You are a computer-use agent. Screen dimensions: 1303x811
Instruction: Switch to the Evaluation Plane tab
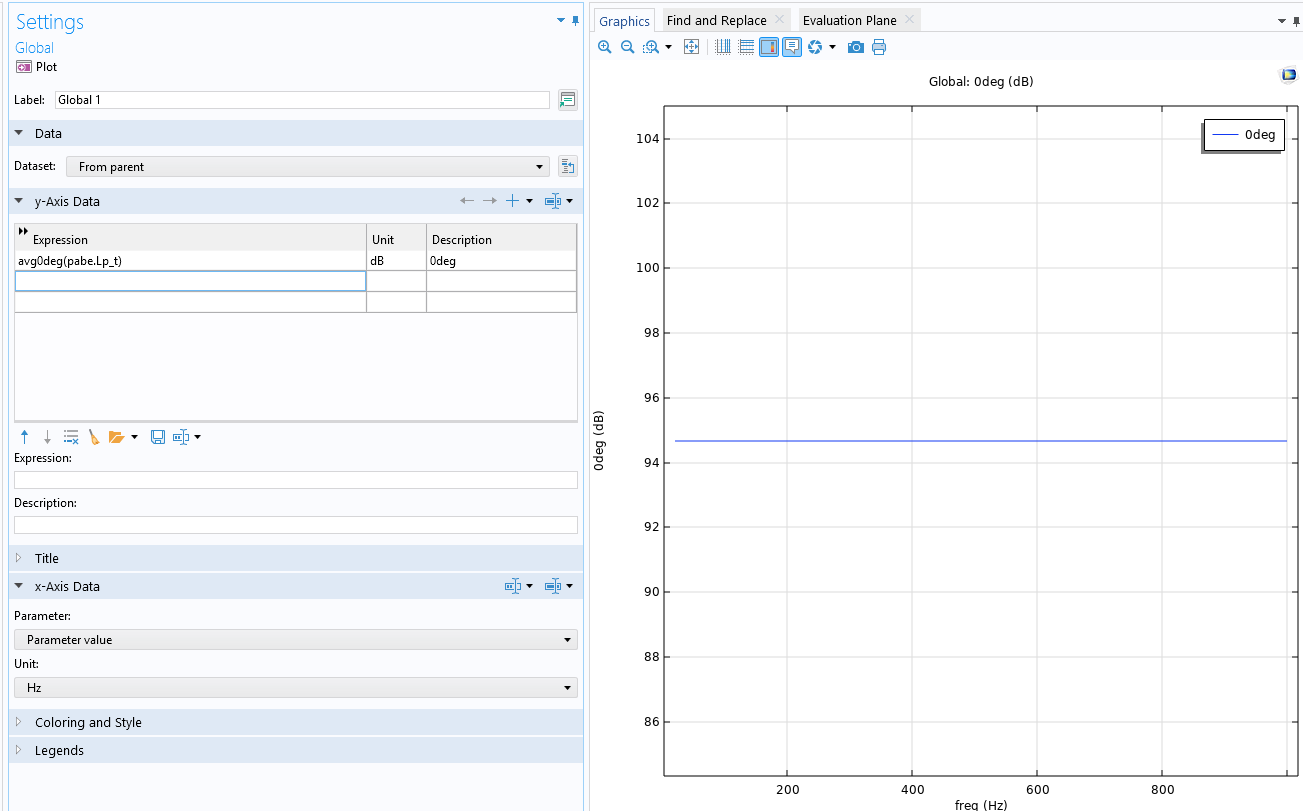(849, 21)
